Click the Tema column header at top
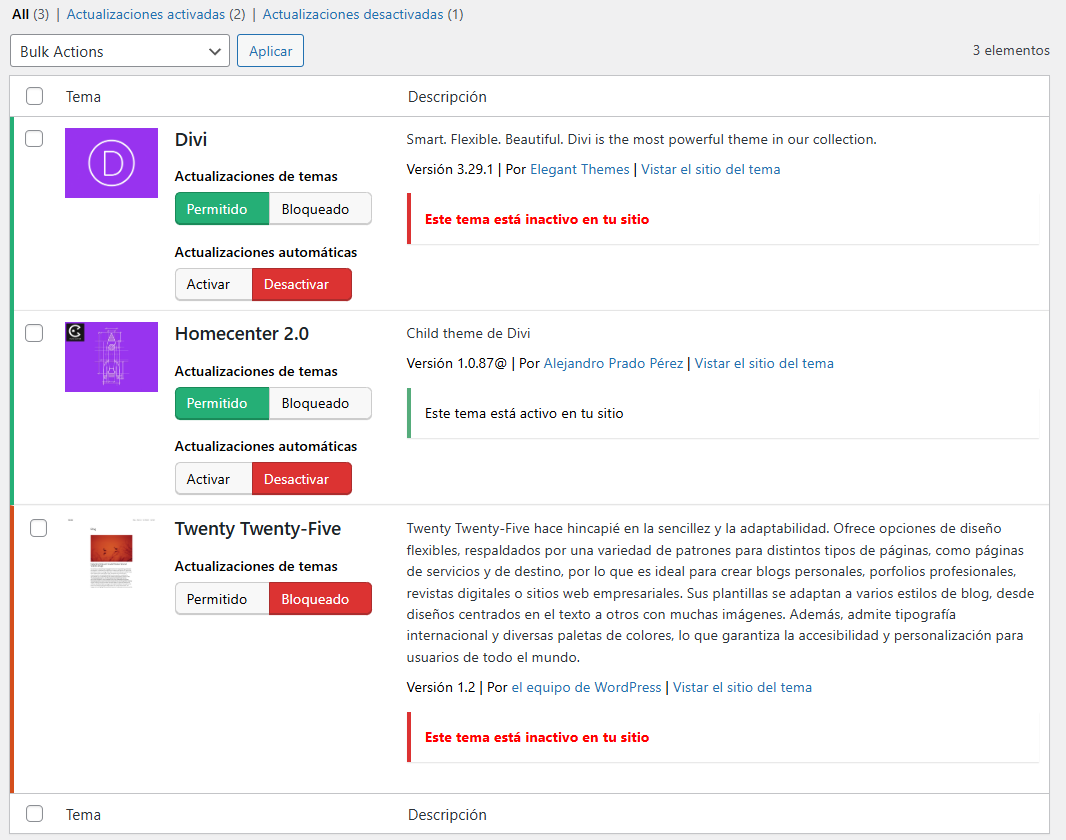Image resolution: width=1066 pixels, height=840 pixels. tap(83, 97)
